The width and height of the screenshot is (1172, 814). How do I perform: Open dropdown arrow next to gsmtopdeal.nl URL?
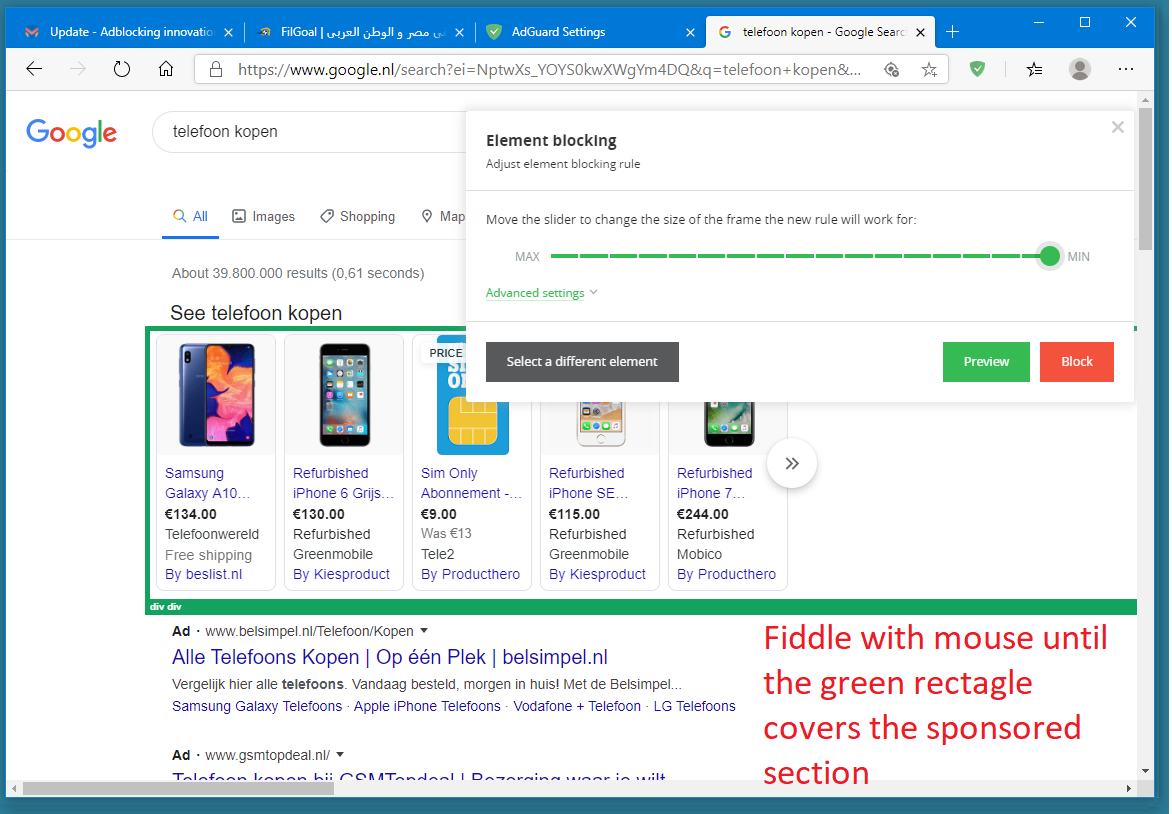click(340, 755)
